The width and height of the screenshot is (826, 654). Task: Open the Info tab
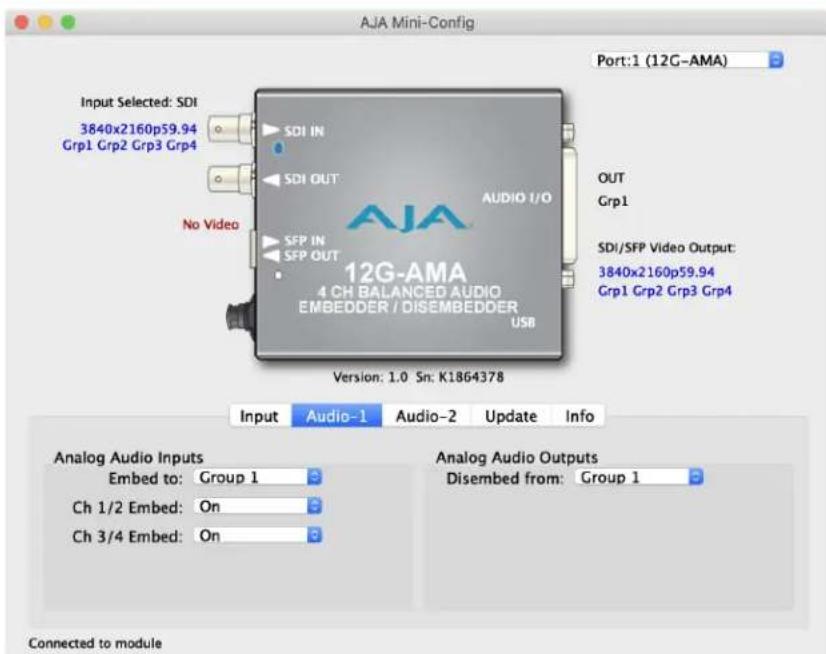click(579, 416)
